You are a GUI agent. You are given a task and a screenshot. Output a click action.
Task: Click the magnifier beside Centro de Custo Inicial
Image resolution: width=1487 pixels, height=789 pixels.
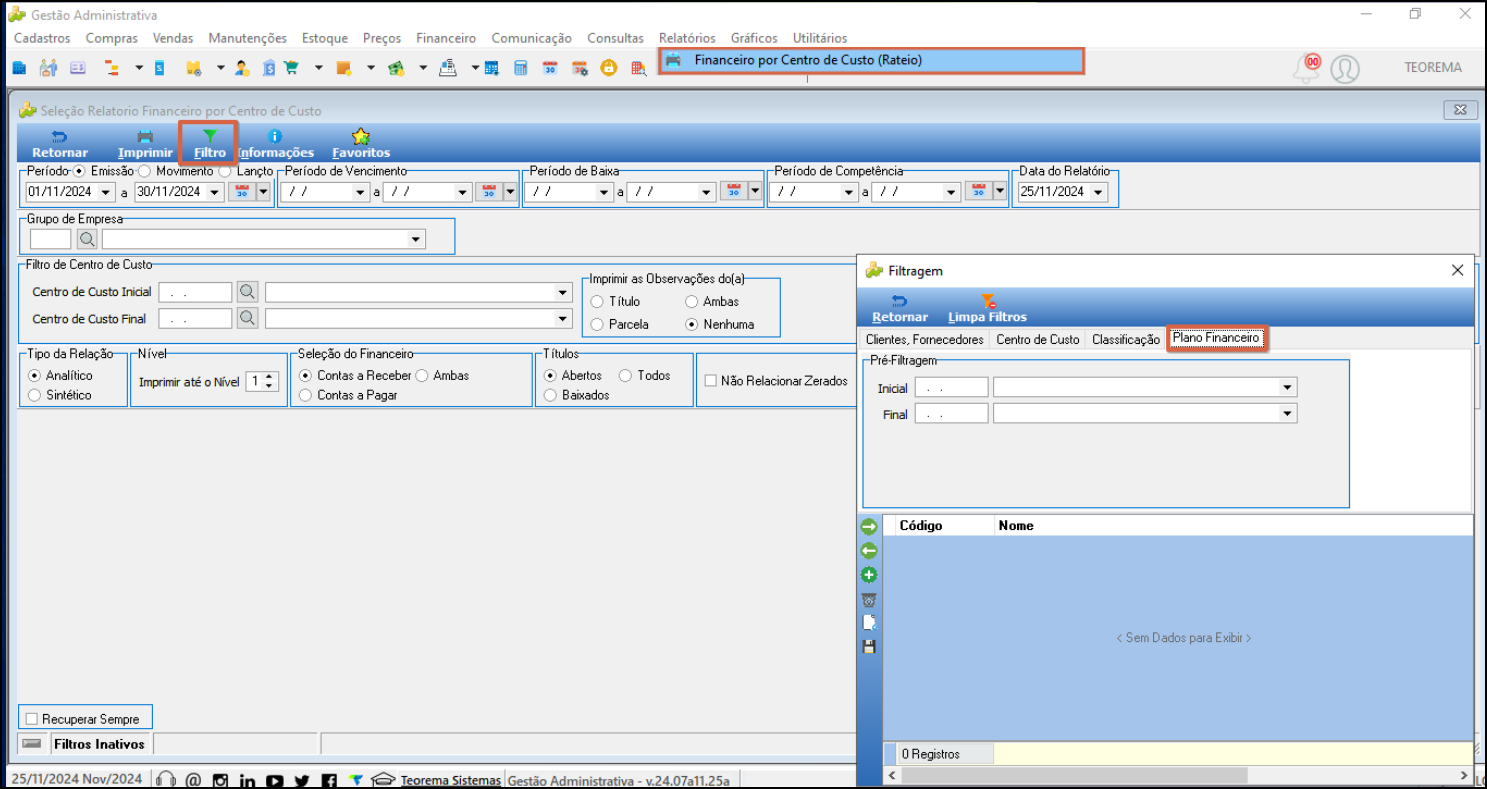tap(247, 292)
